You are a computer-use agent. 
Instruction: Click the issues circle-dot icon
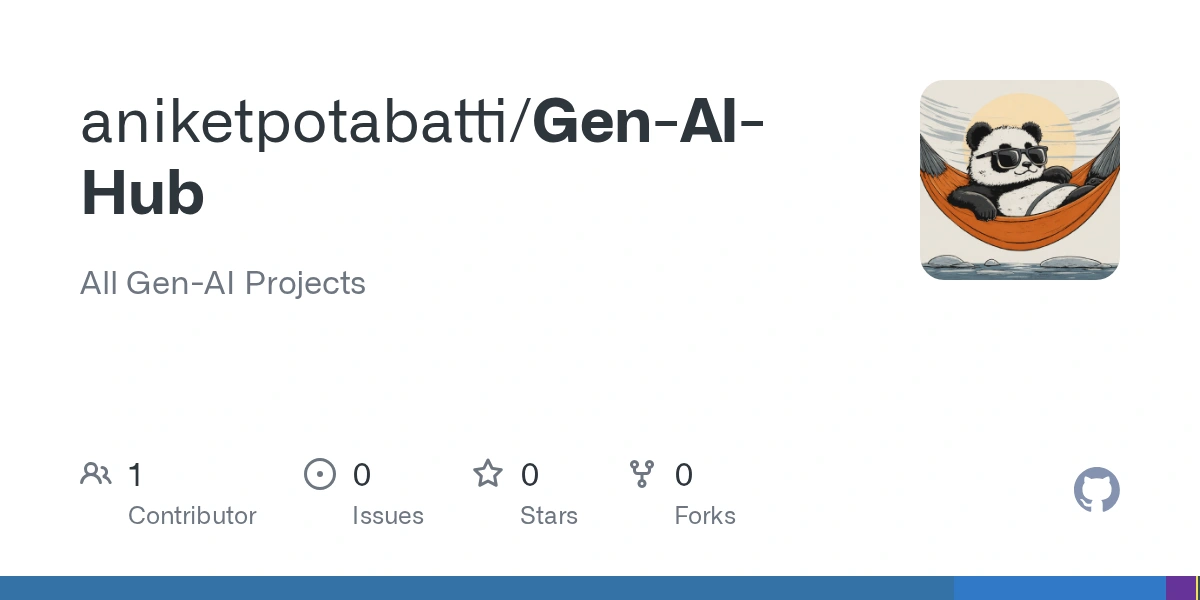pos(320,474)
